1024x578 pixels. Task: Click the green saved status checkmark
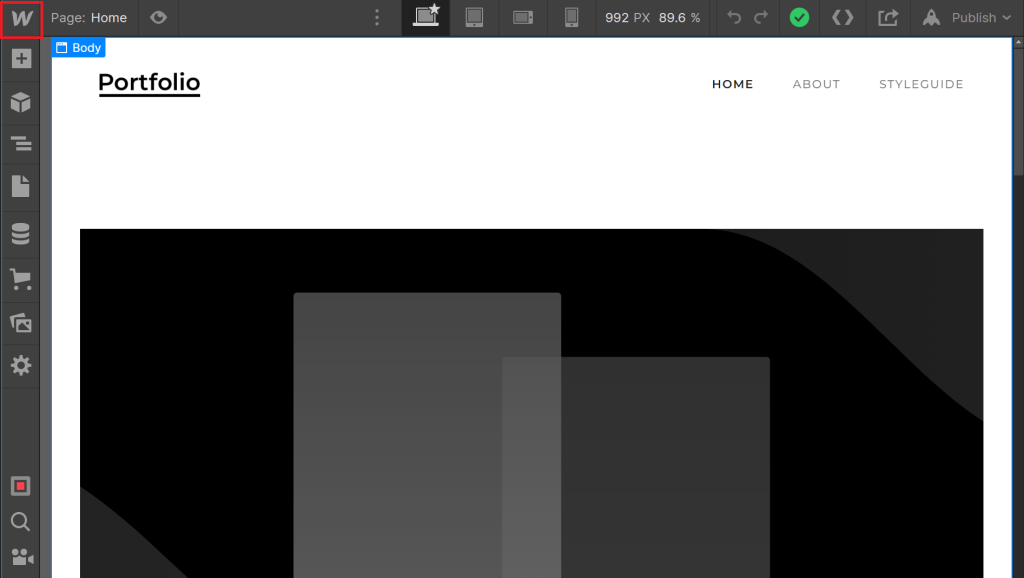pyautogui.click(x=799, y=18)
